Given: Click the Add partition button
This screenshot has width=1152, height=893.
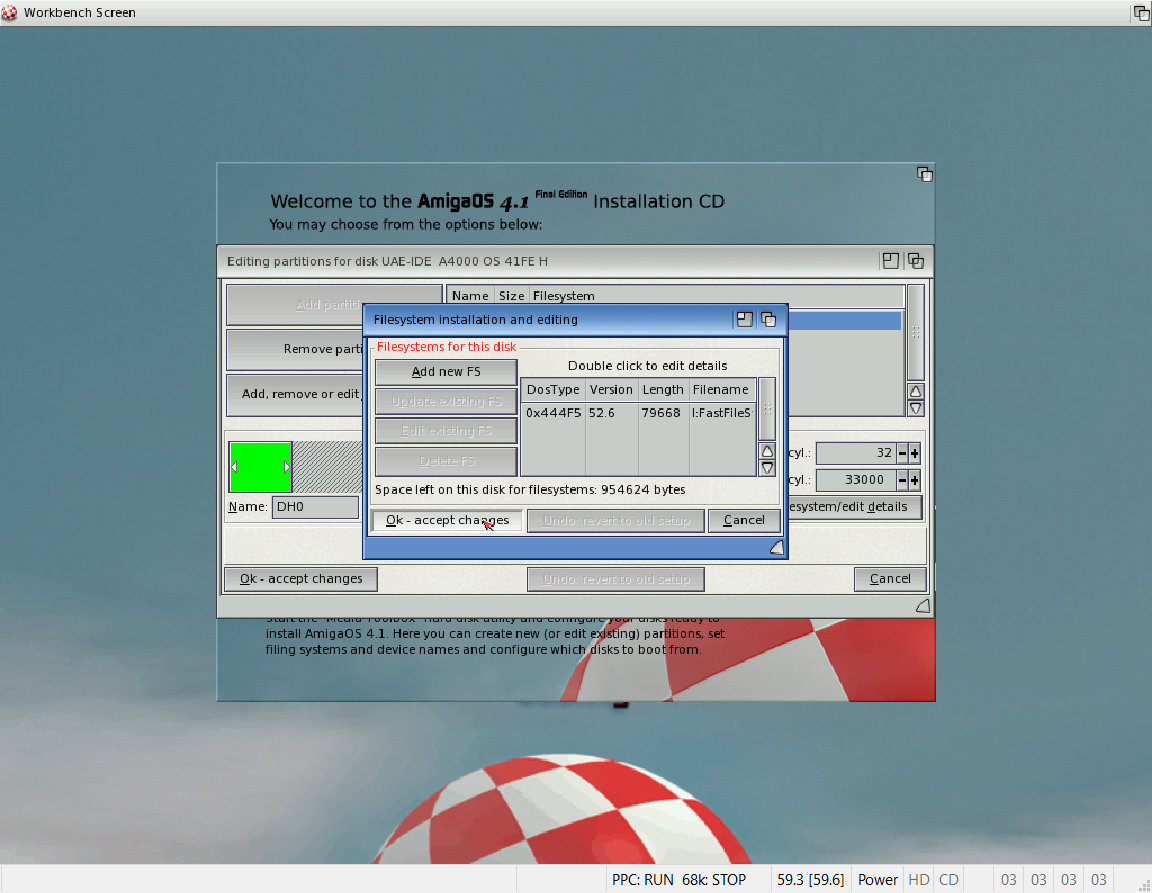Looking at the screenshot, I should tap(333, 304).
